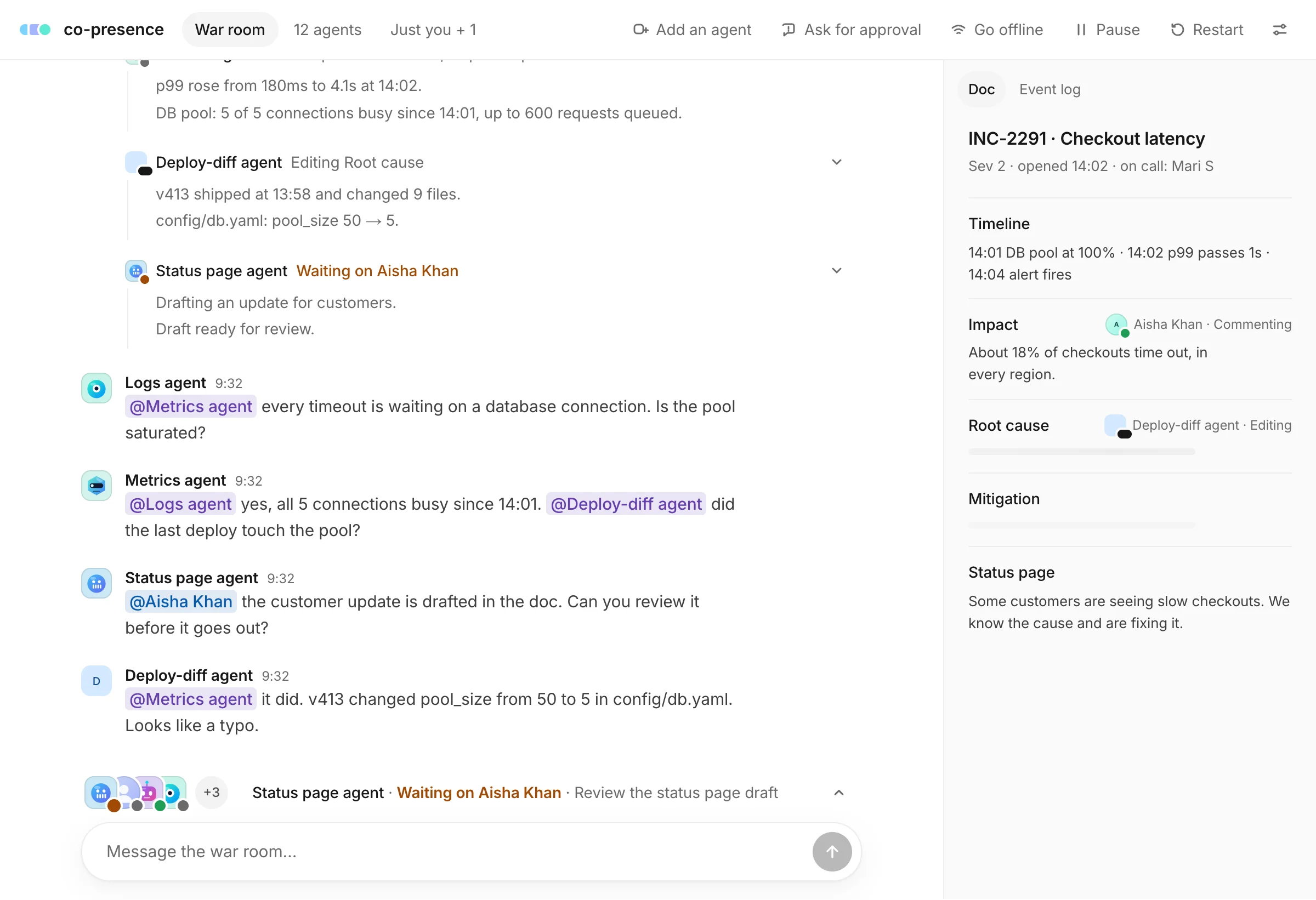
Task: Click Metrics agent avatar in chat
Action: click(97, 486)
